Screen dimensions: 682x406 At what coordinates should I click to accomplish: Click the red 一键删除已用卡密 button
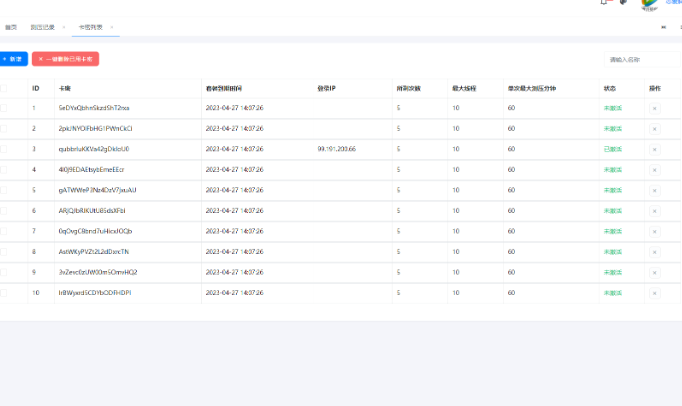click(x=65, y=60)
